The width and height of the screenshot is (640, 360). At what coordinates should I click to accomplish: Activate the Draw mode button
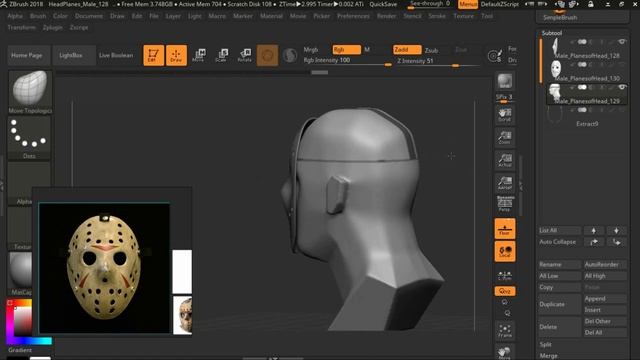(176, 55)
